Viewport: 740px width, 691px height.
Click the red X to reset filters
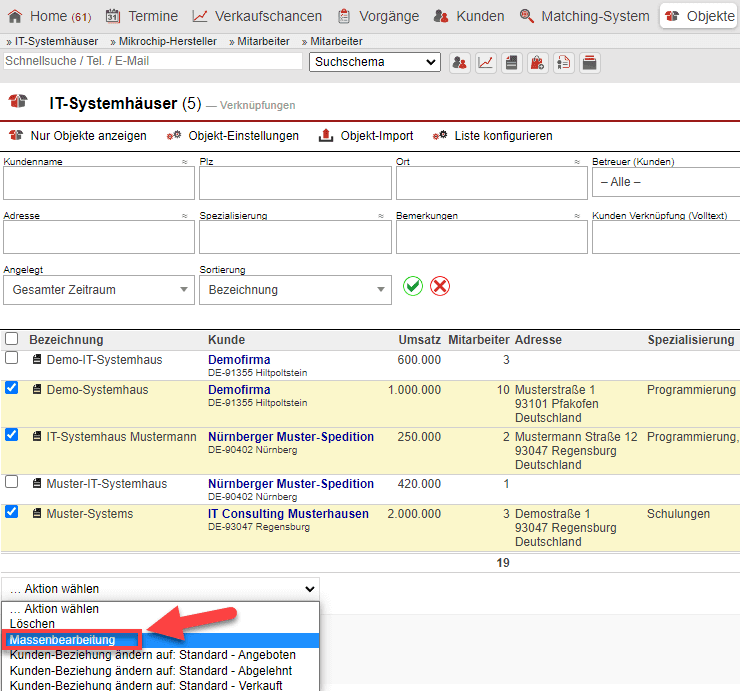[x=440, y=286]
